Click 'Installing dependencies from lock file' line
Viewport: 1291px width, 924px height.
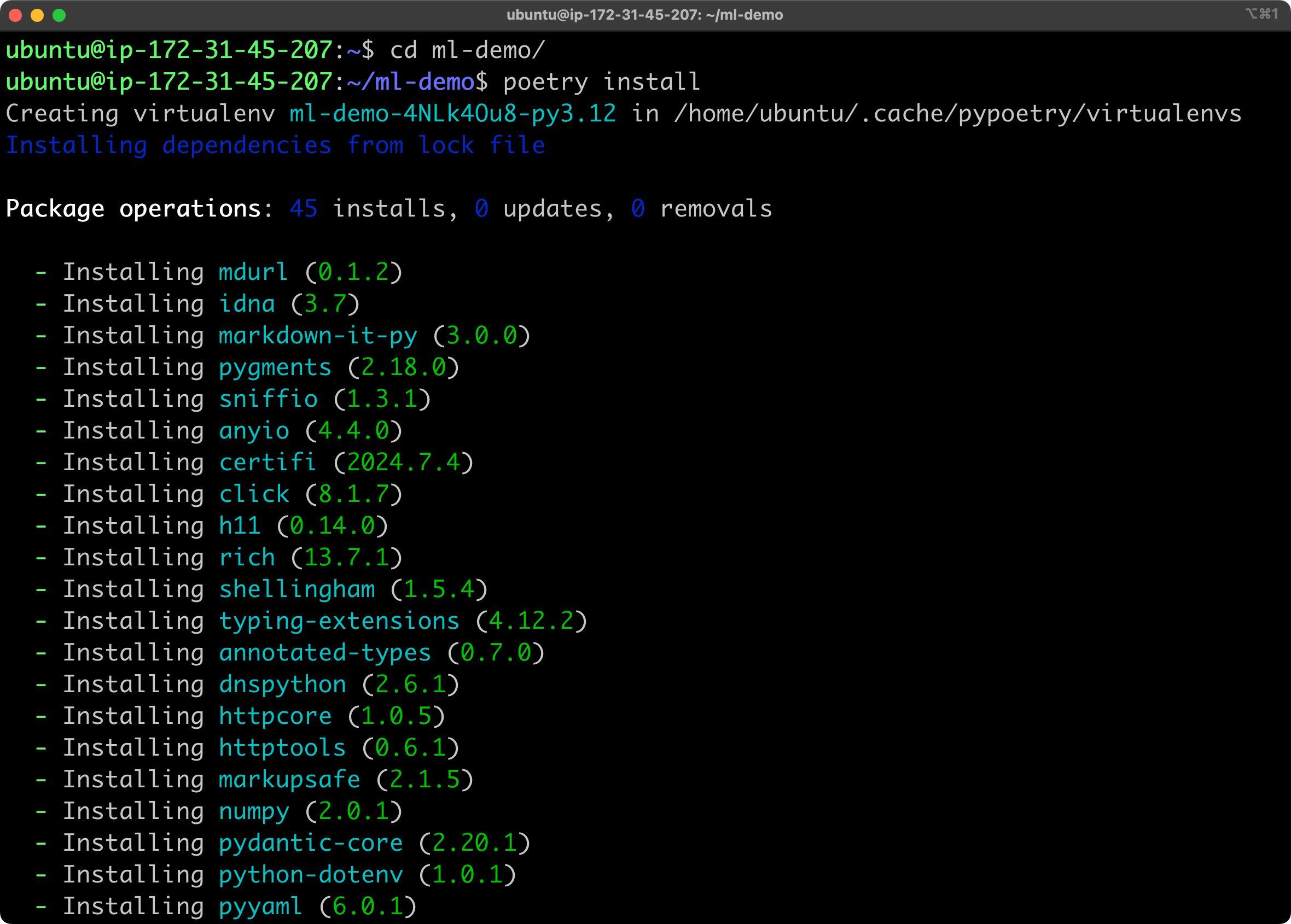(276, 145)
